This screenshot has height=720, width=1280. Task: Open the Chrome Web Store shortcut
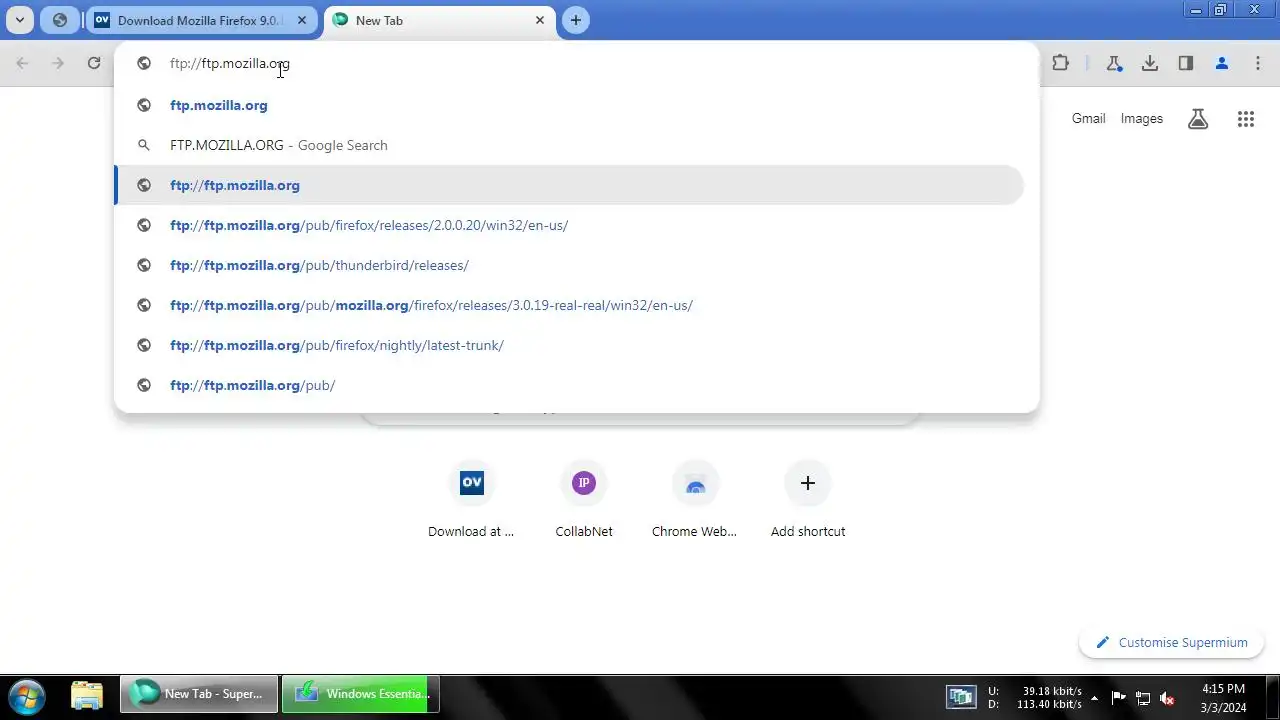click(695, 500)
